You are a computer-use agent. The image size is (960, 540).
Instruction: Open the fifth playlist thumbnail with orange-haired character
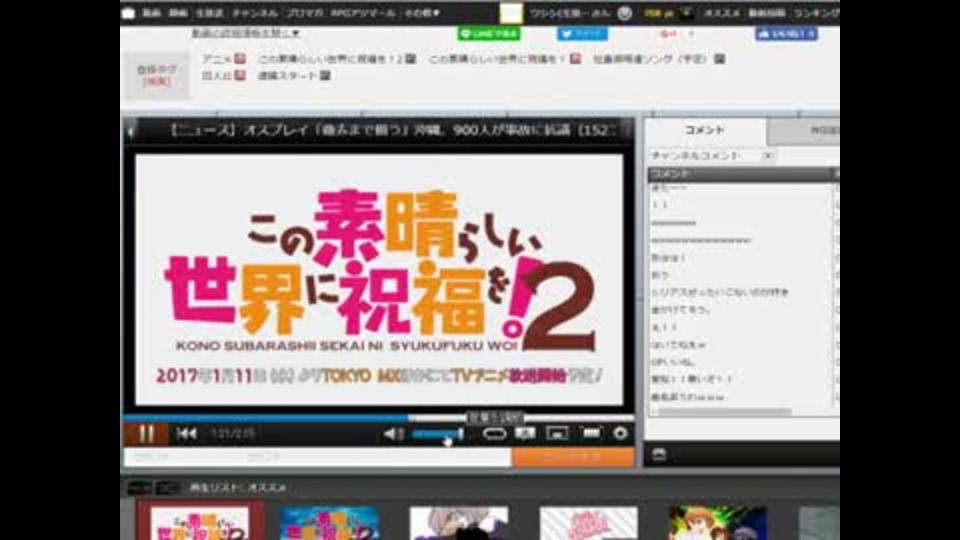click(x=718, y=522)
